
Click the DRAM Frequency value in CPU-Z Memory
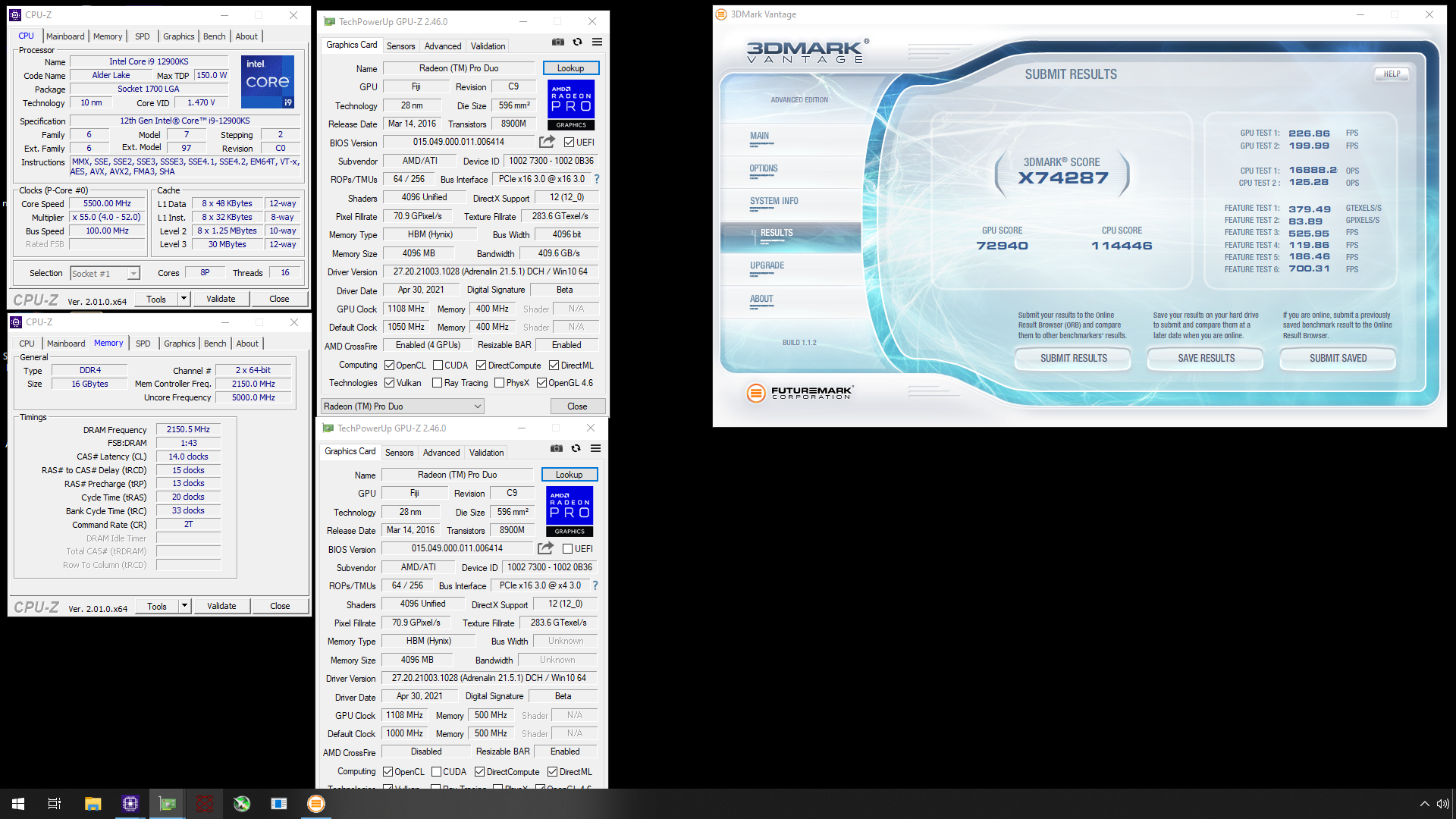(188, 429)
